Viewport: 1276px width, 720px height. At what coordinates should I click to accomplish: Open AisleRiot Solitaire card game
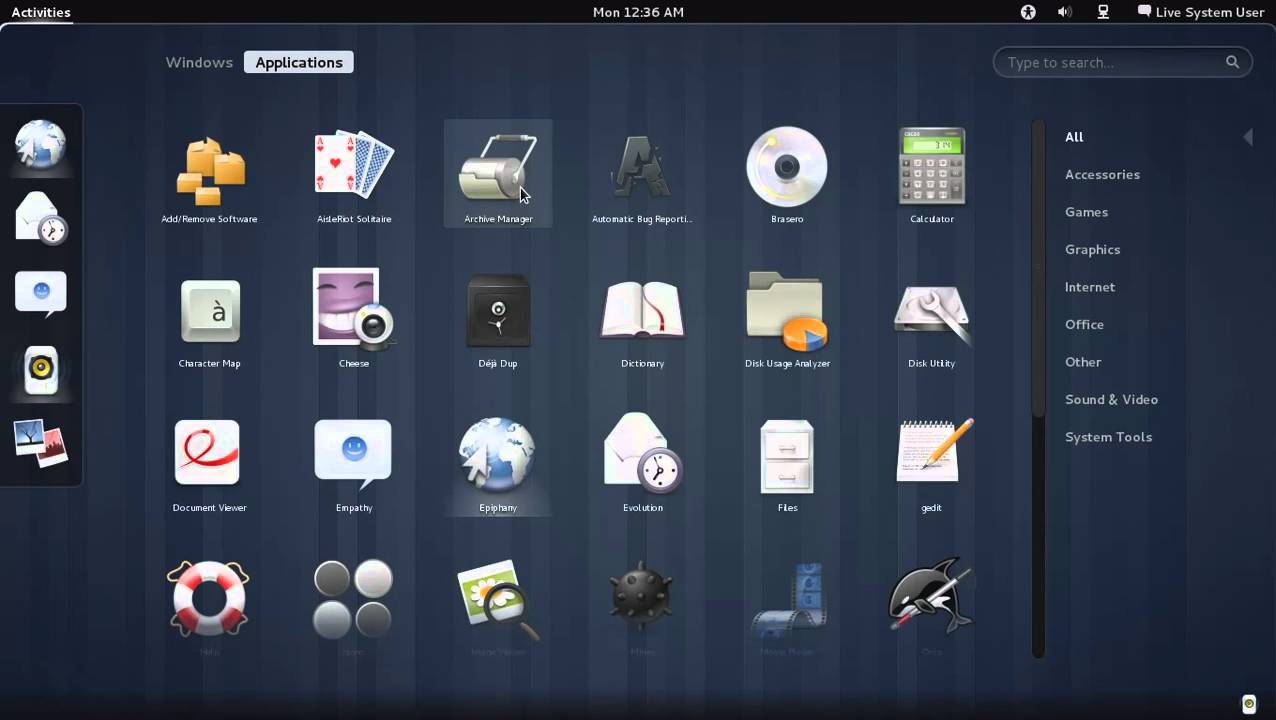coord(354,172)
